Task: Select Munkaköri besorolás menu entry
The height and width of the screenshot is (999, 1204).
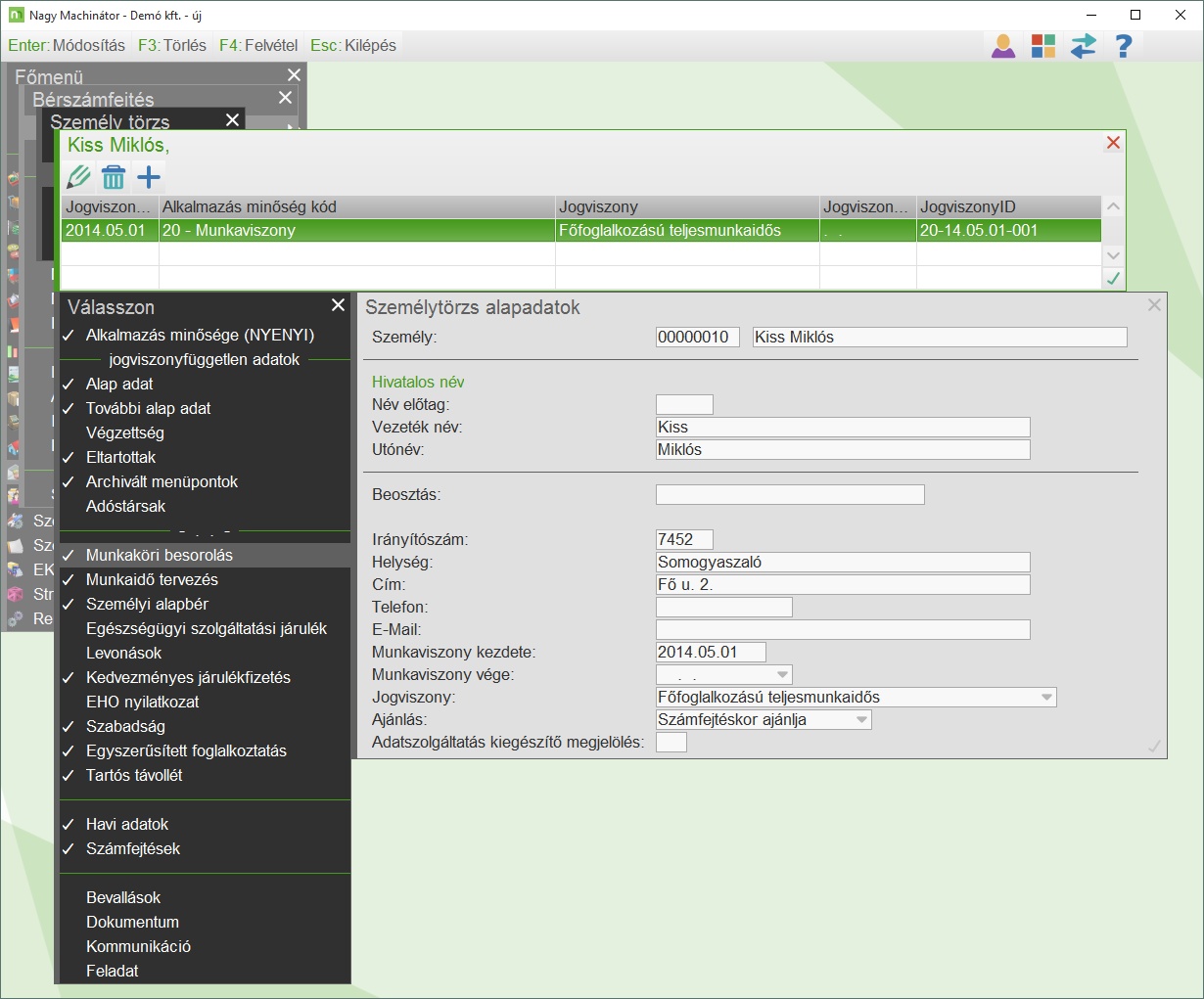Action: pyautogui.click(x=160, y=555)
